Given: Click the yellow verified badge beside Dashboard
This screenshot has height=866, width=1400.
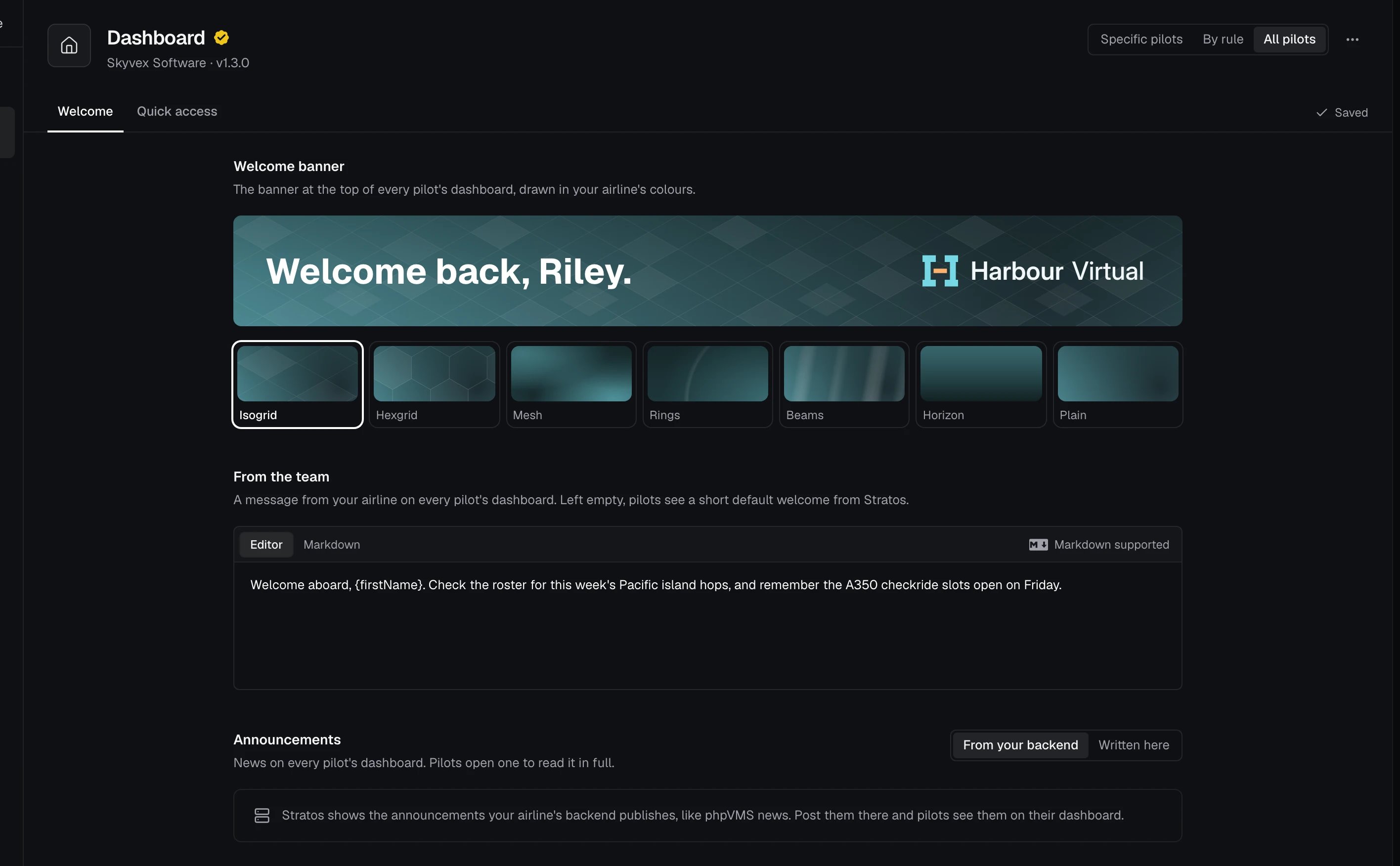Looking at the screenshot, I should (x=221, y=38).
